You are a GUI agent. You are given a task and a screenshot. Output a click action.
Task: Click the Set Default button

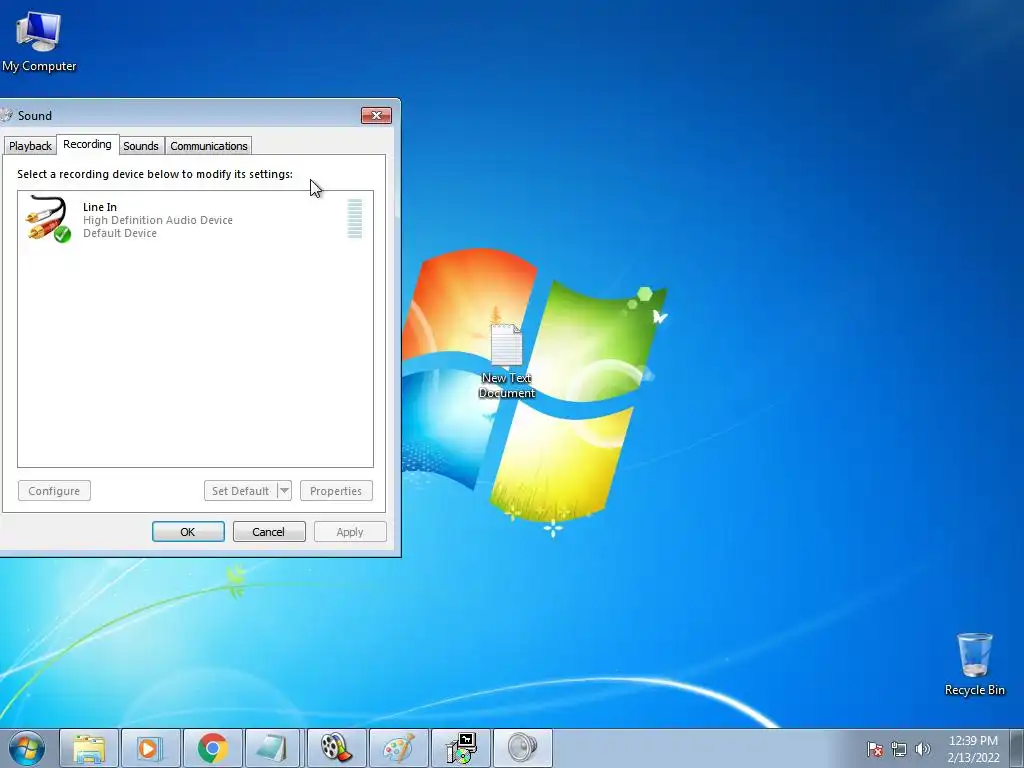click(x=240, y=490)
